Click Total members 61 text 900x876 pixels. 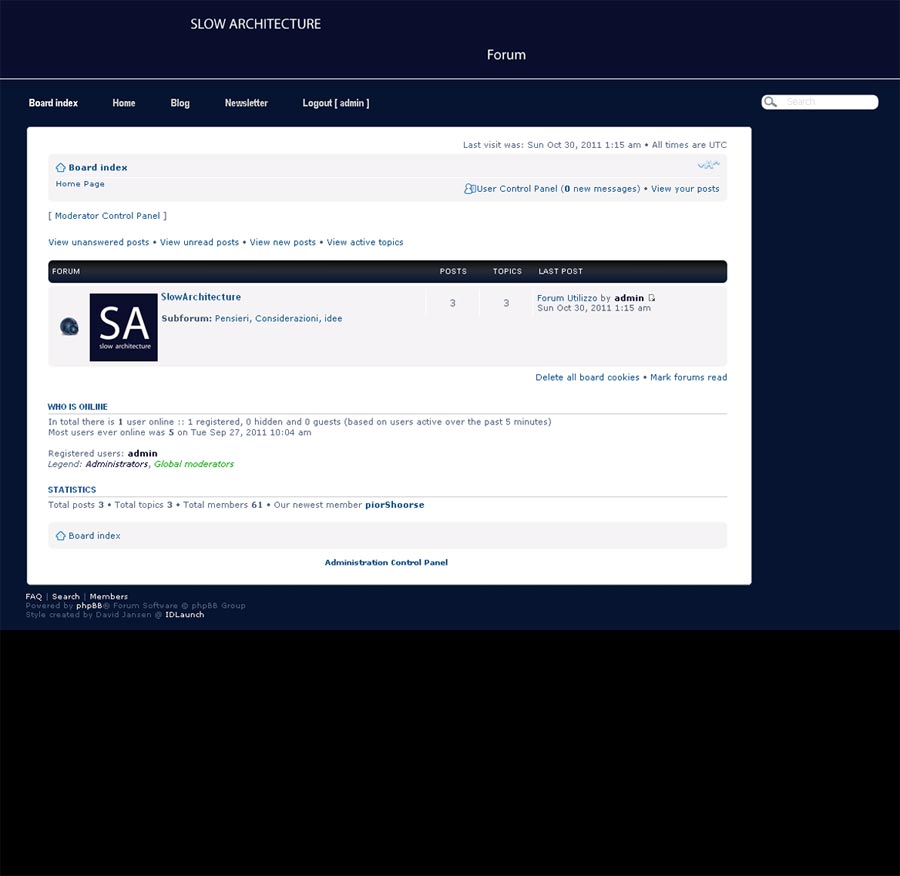click(x=223, y=505)
